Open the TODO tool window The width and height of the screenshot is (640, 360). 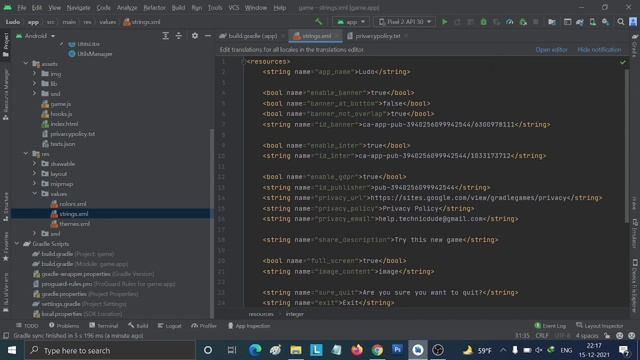[27, 326]
